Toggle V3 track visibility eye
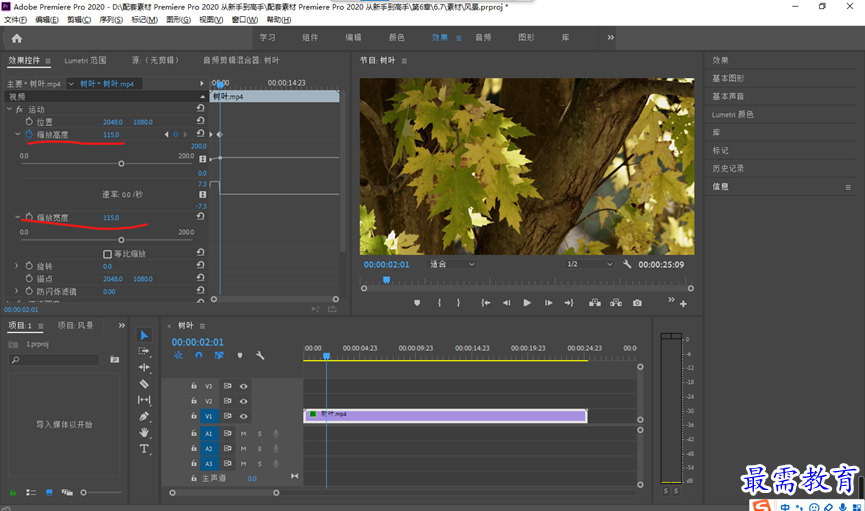Screen dimensions: 865x511 [x=243, y=386]
